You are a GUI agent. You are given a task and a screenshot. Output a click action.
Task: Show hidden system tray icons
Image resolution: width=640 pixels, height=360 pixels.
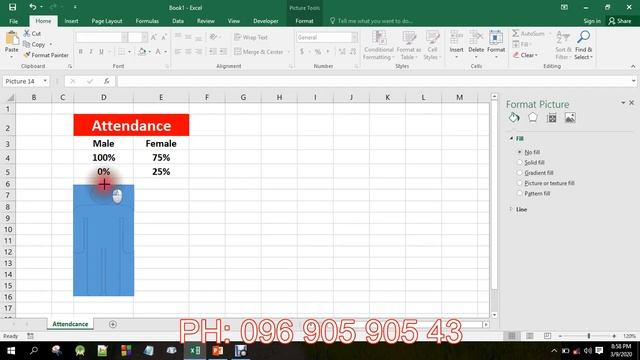pos(554,351)
